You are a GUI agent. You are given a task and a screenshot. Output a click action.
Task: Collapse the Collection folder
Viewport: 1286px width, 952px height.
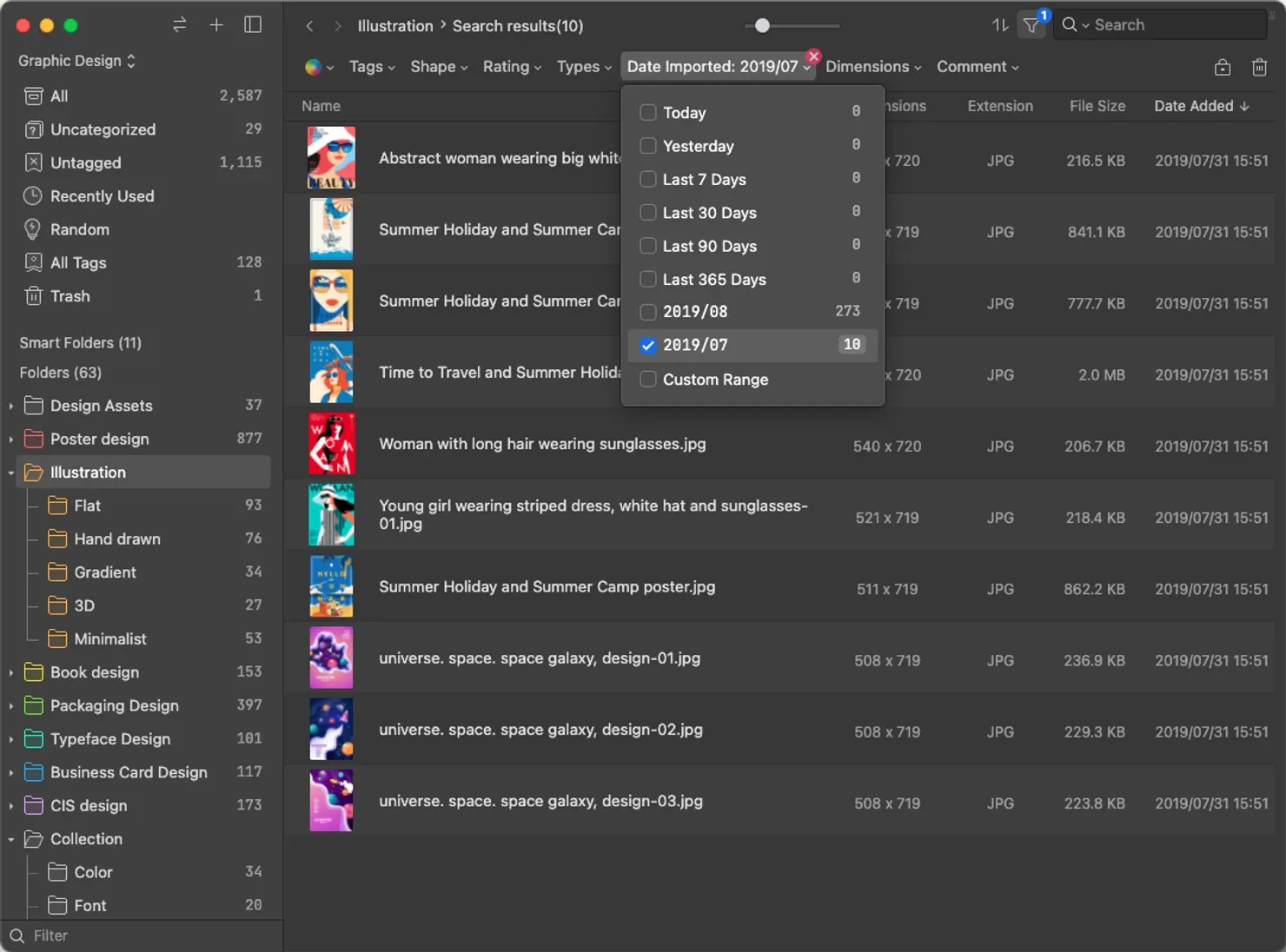point(10,840)
